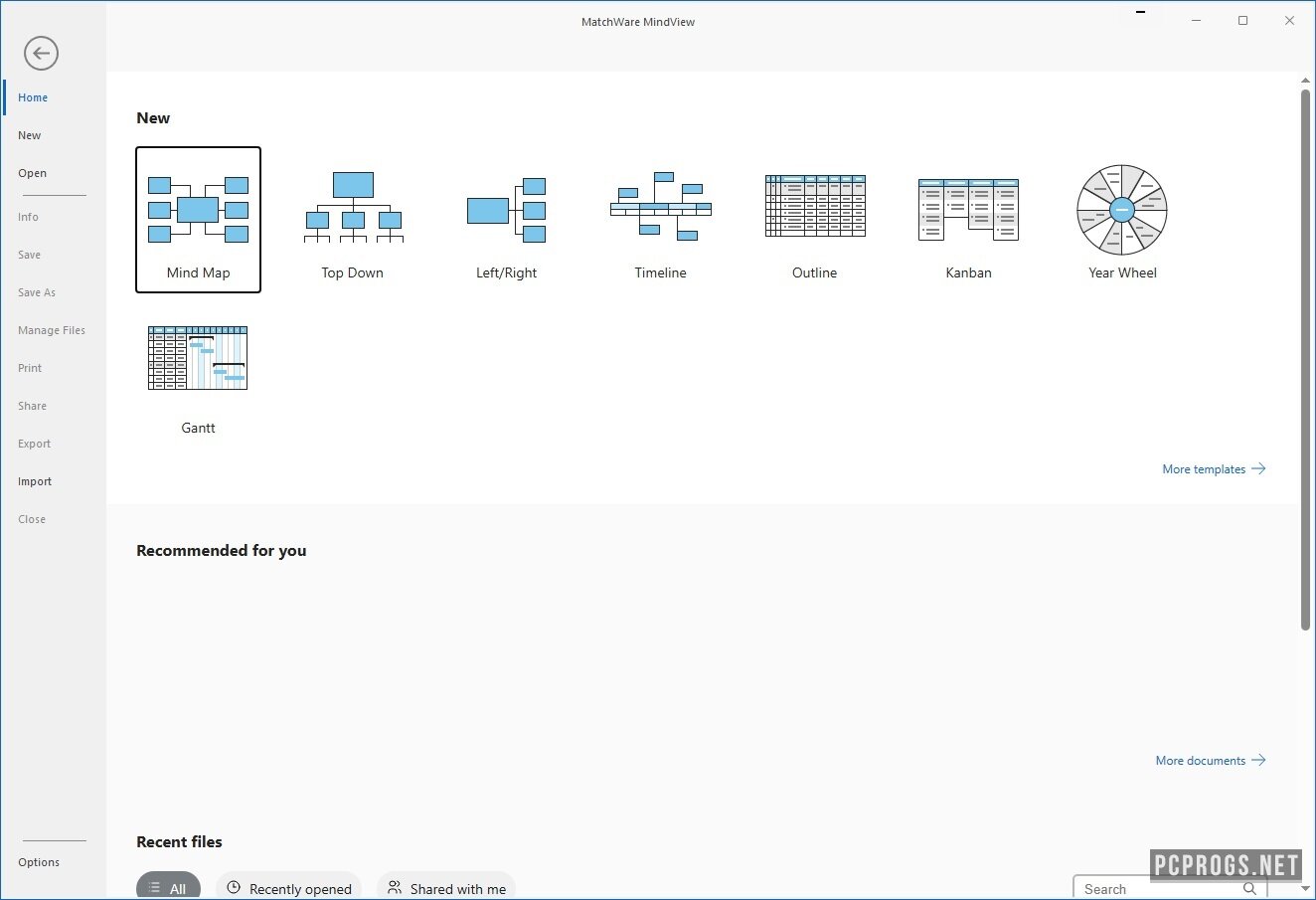Open the Info page

coord(28,217)
